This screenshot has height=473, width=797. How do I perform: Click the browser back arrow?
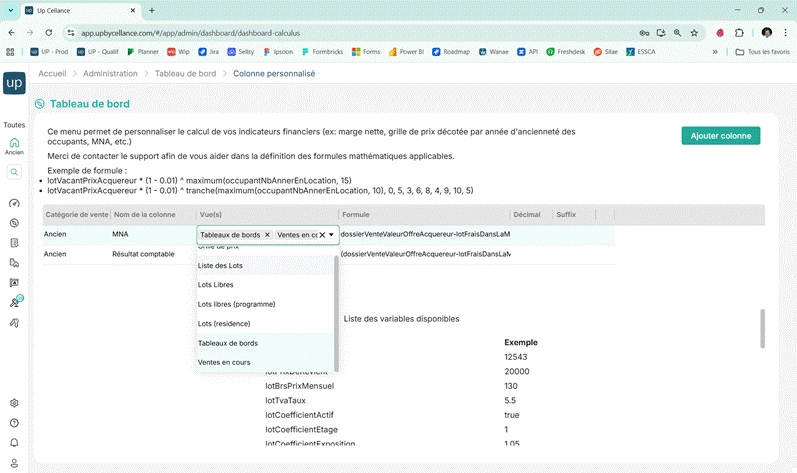pos(12,33)
